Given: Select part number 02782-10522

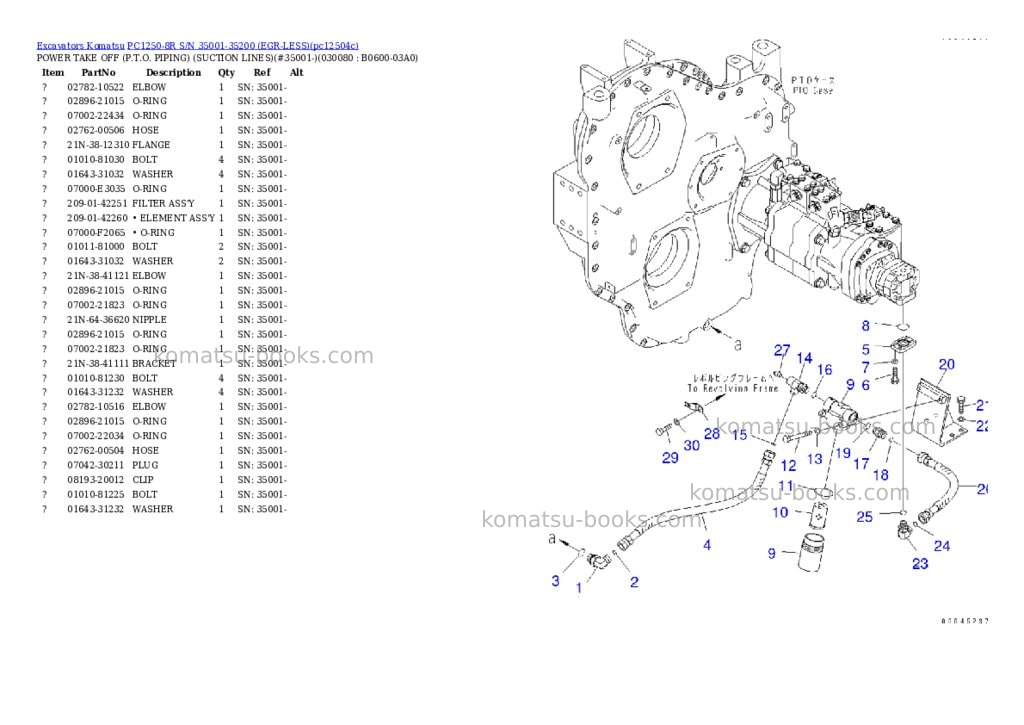Looking at the screenshot, I should [x=95, y=87].
